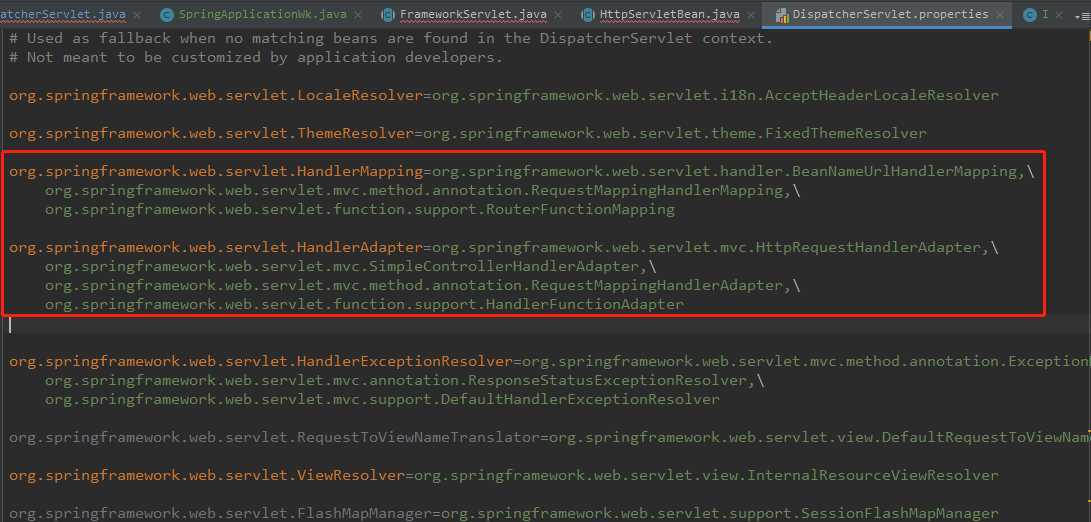Show the hidden tabs dropdown list

(1081, 15)
